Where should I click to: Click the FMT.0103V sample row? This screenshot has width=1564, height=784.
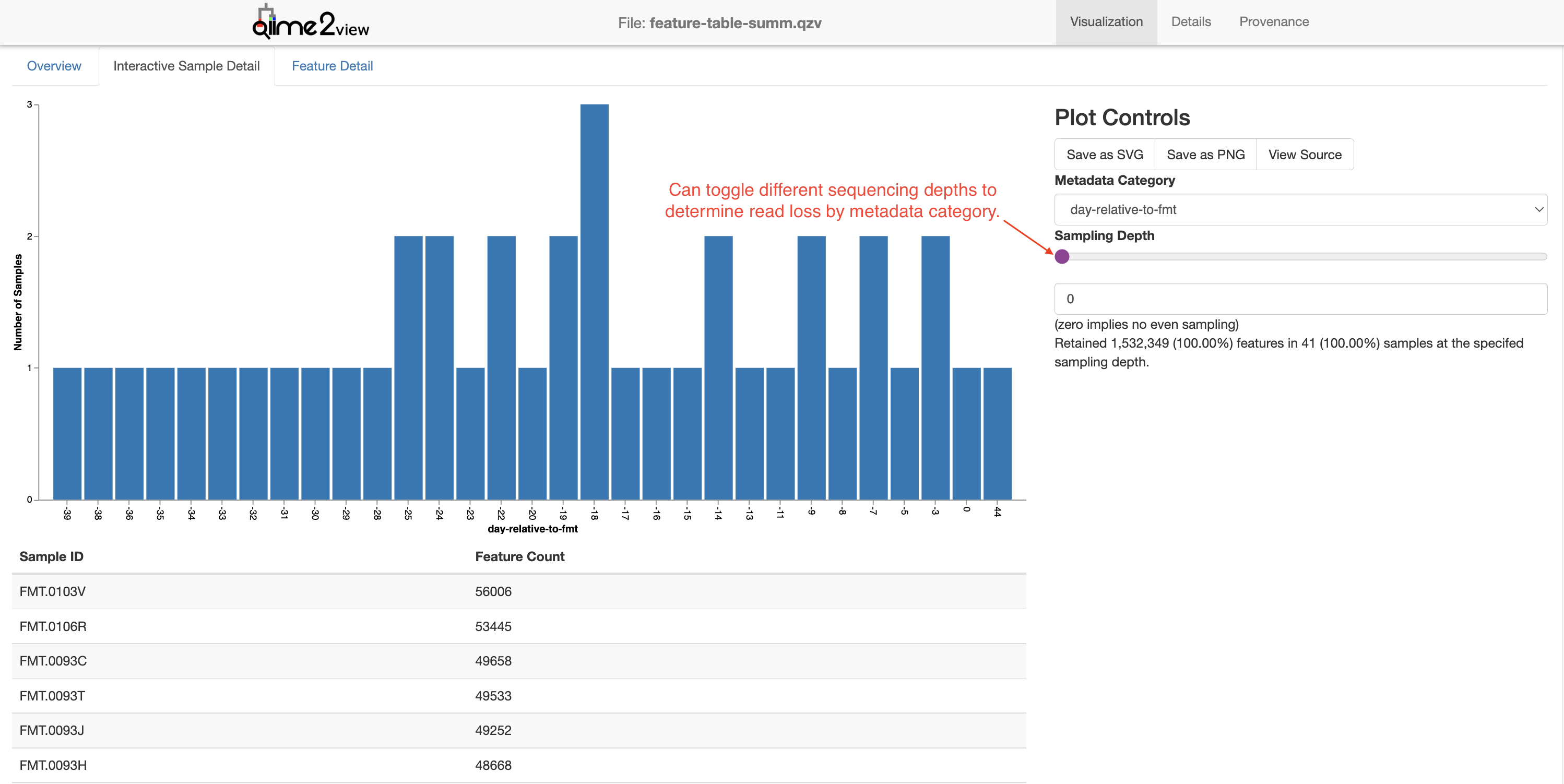click(x=52, y=591)
